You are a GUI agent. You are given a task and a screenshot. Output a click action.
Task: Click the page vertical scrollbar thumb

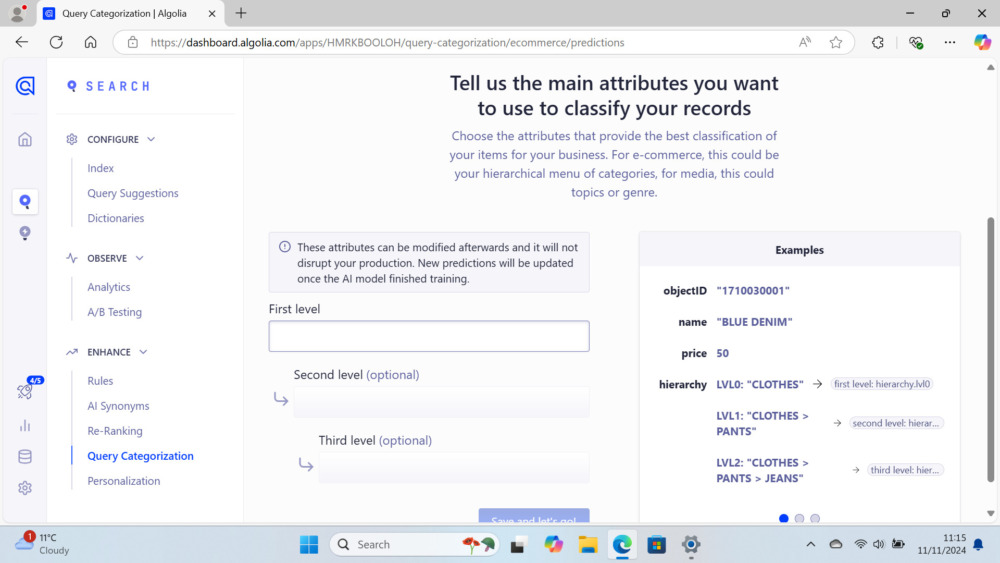click(x=990, y=349)
